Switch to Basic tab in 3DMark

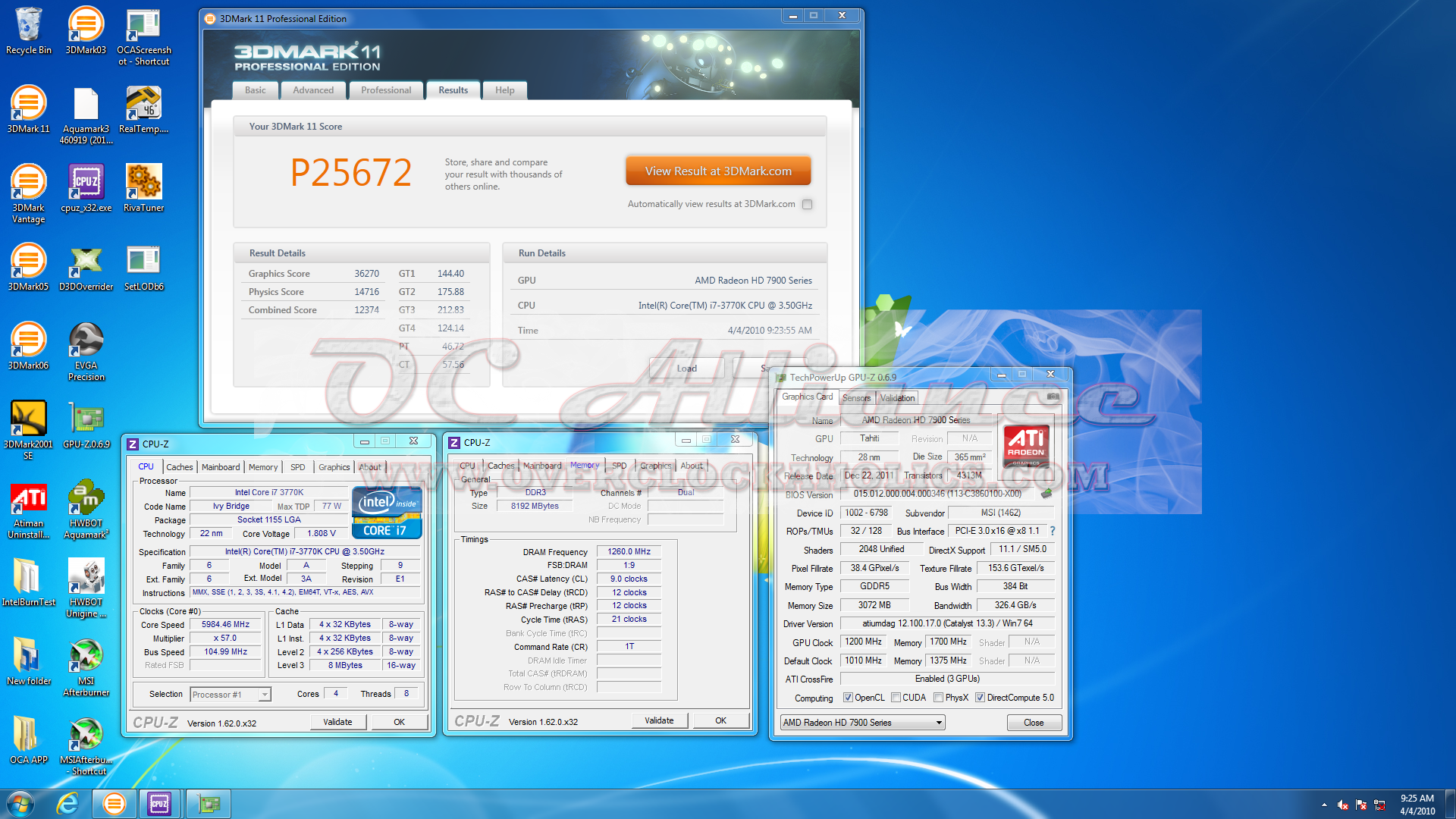coord(256,90)
